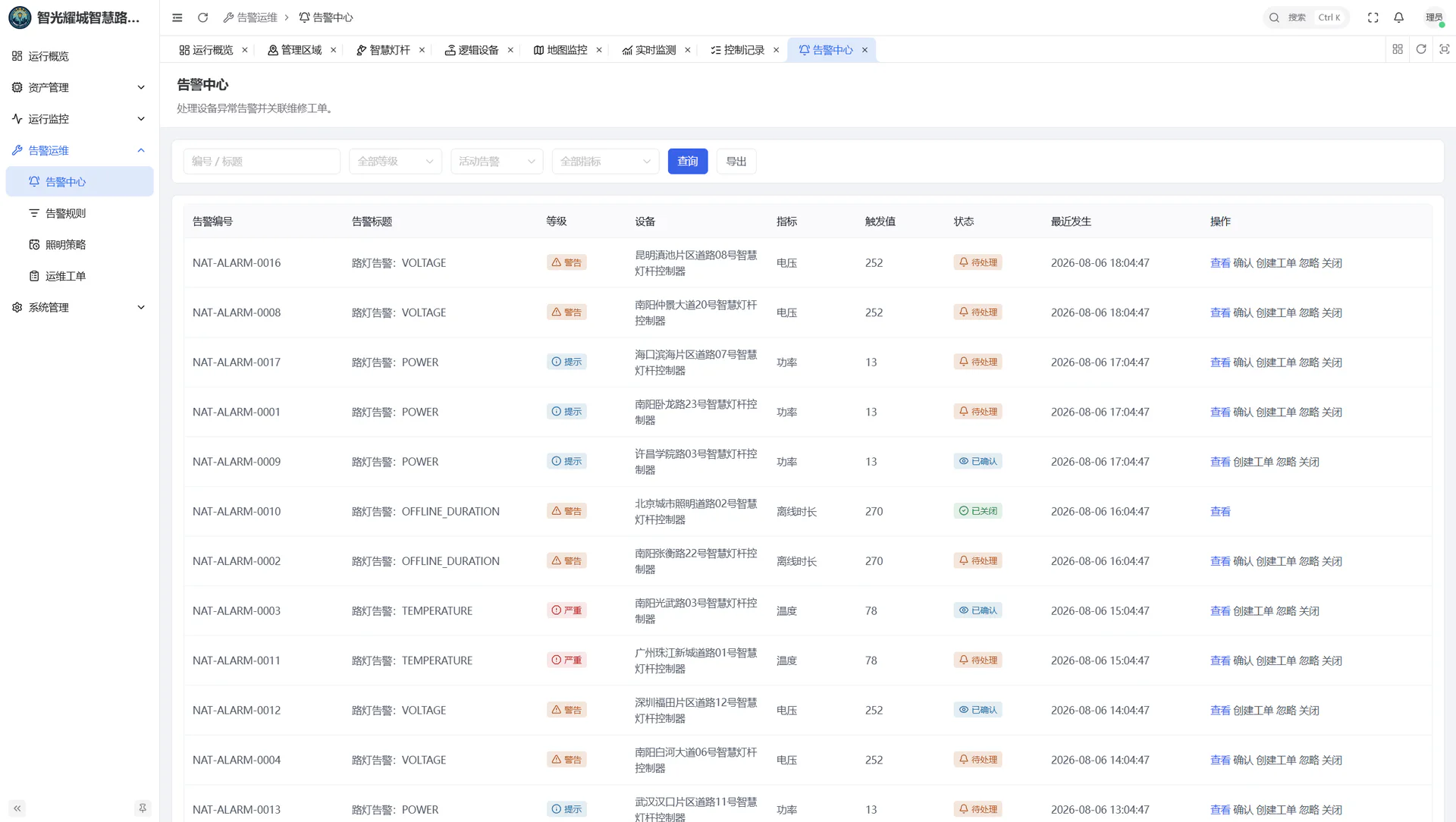The width and height of the screenshot is (1456, 822).
Task: Close the 地图监控 tab
Action: (x=599, y=50)
